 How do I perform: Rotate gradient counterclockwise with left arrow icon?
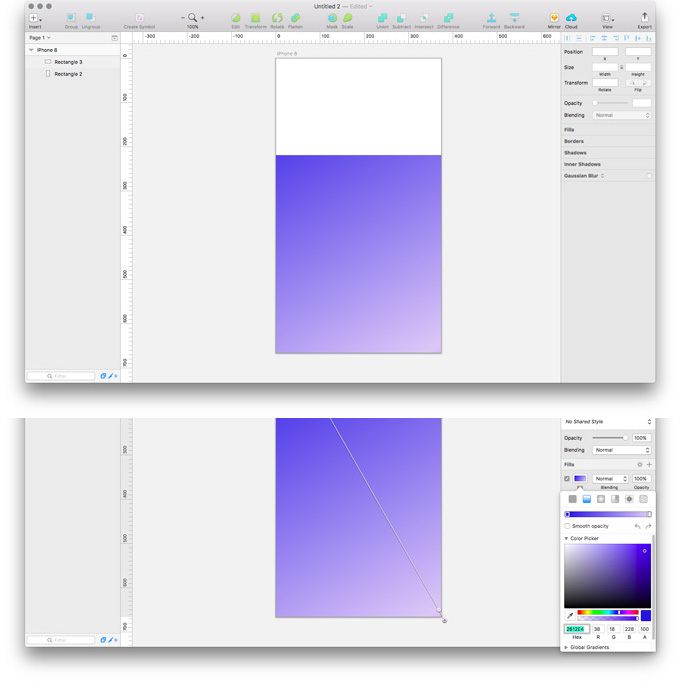pyautogui.click(x=637, y=526)
